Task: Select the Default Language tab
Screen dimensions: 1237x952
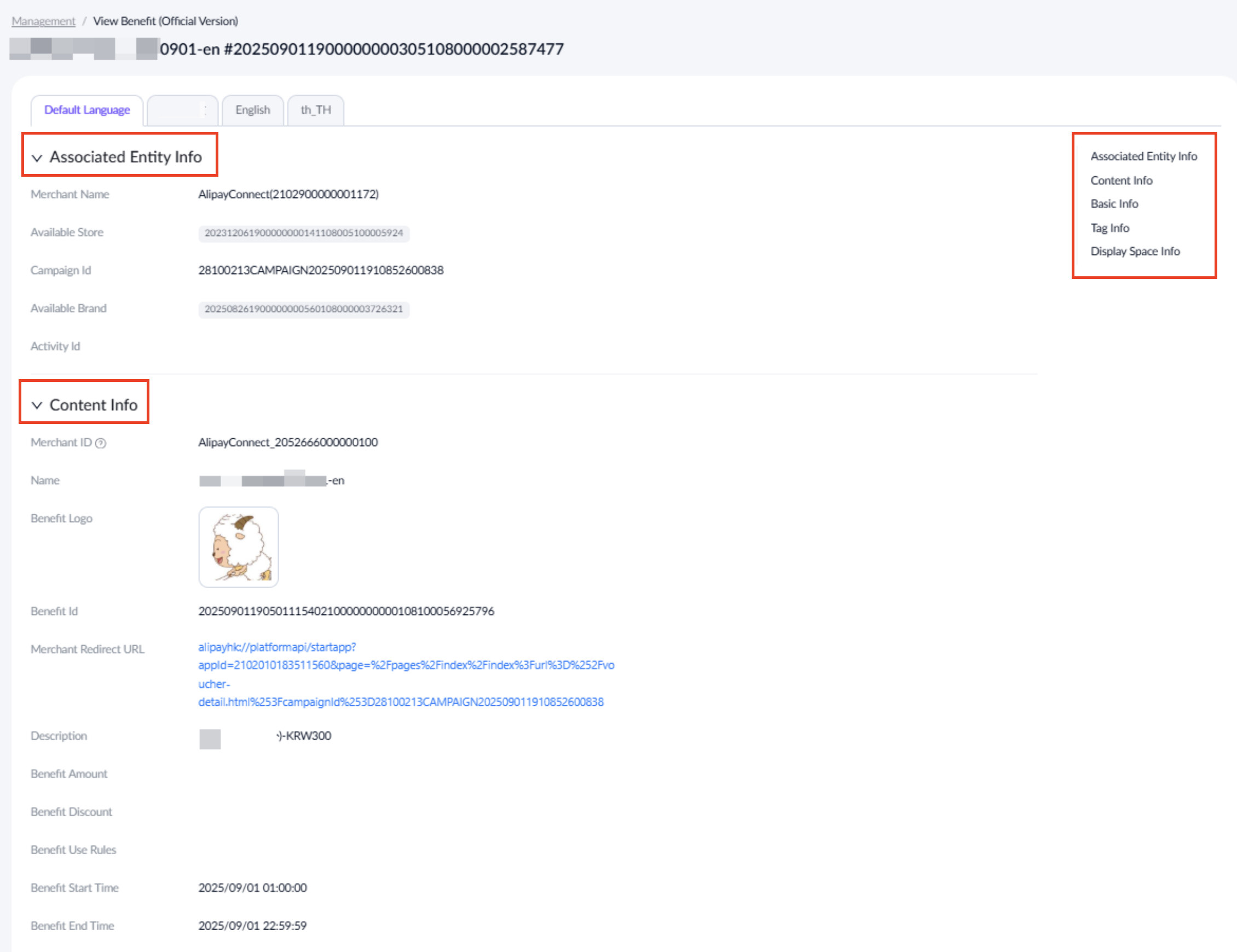Action: click(x=87, y=110)
